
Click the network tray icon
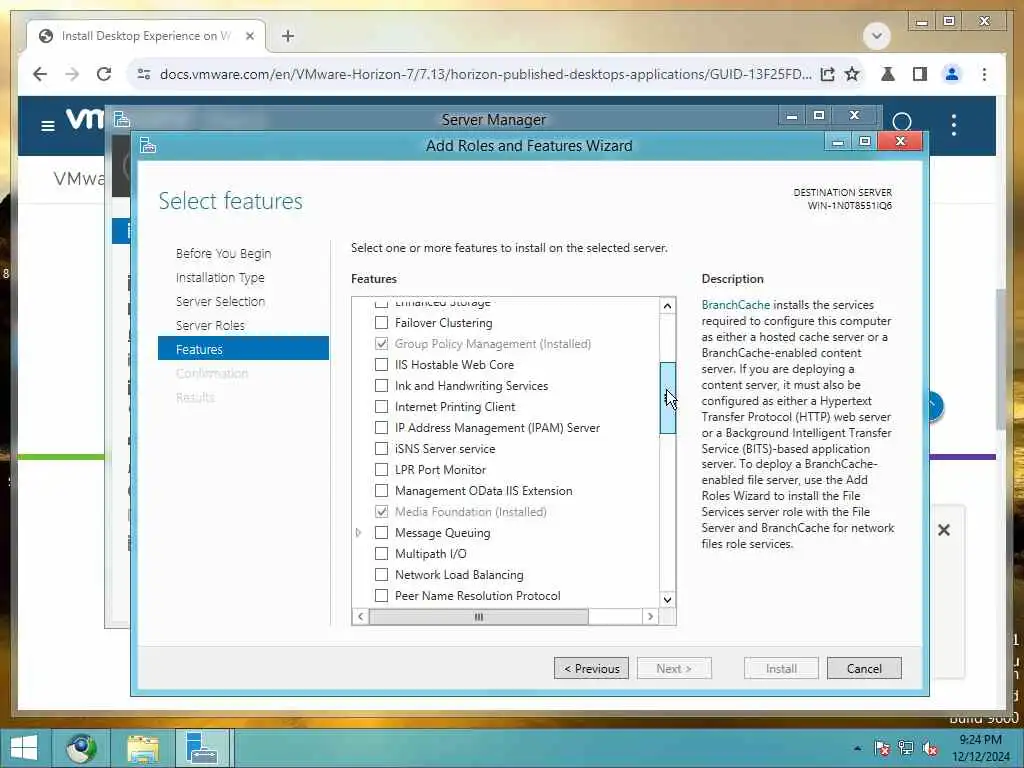pyautogui.click(x=905, y=748)
